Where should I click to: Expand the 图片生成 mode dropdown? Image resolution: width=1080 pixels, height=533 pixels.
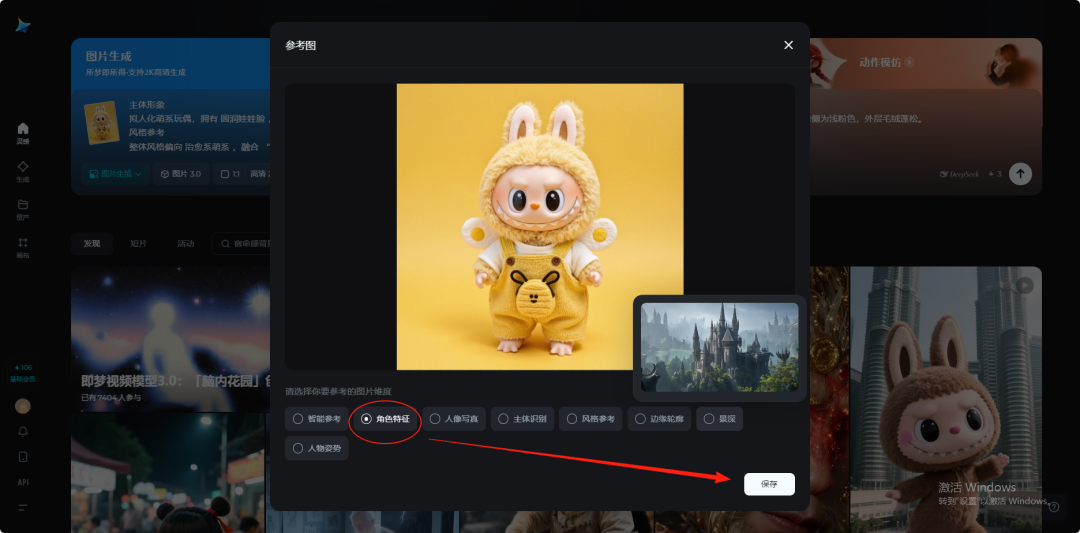(x=114, y=173)
